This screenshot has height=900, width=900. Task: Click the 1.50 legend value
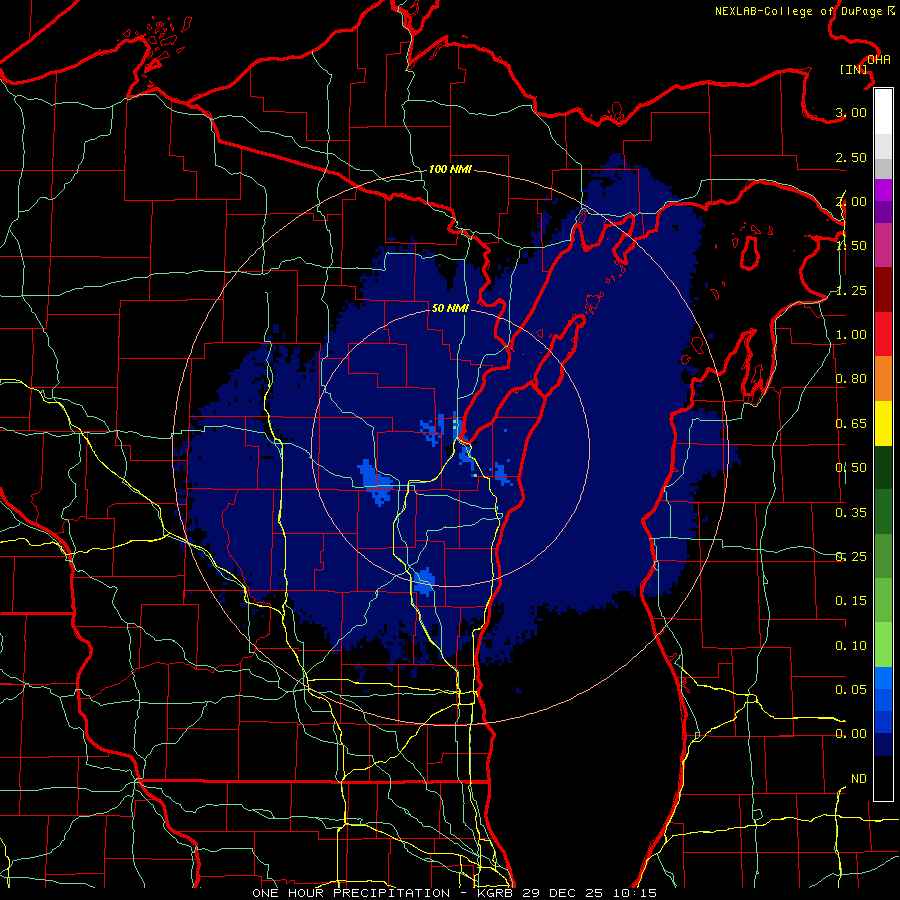[x=851, y=246]
